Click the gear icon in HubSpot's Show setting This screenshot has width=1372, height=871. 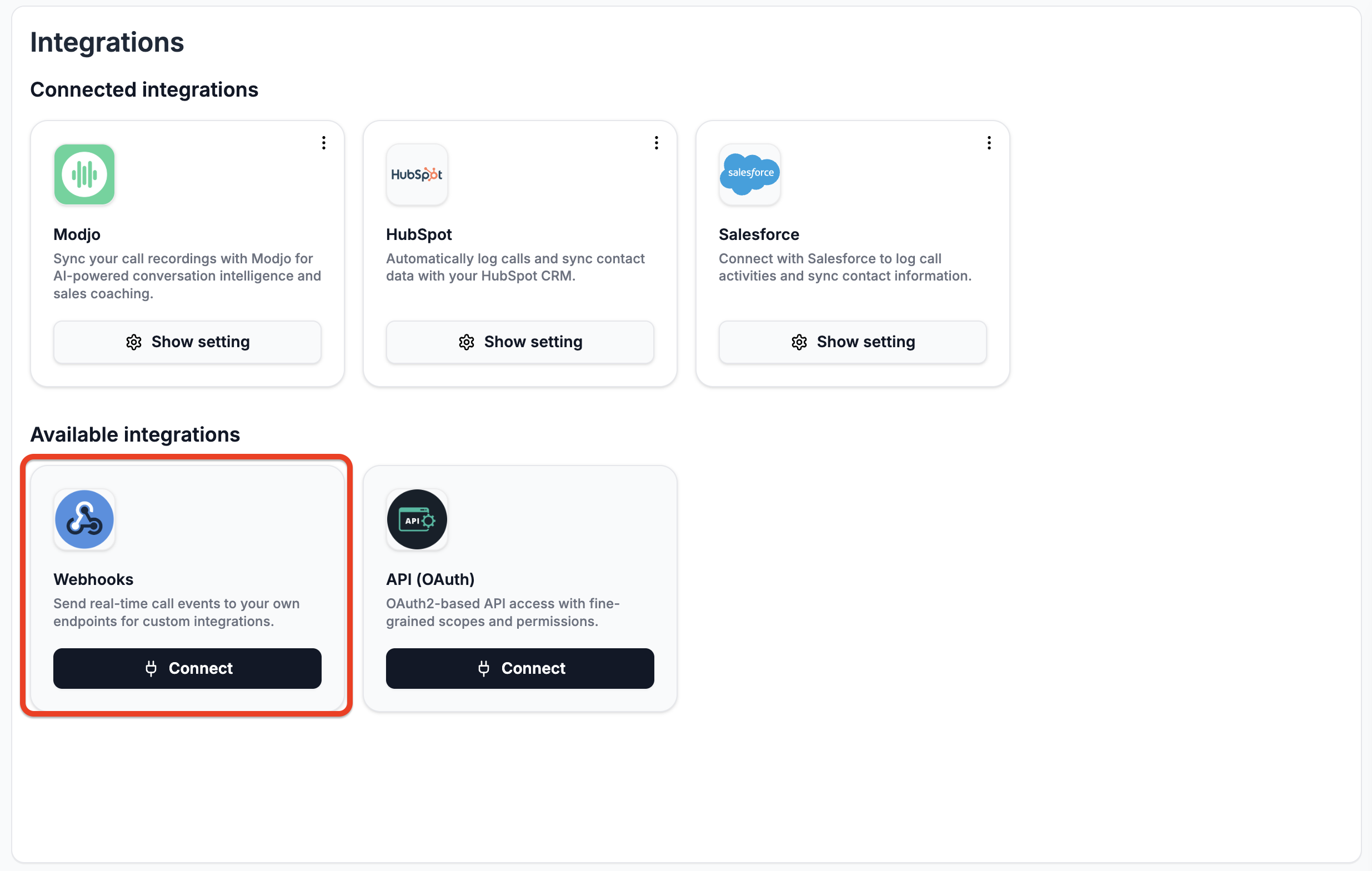coord(466,342)
